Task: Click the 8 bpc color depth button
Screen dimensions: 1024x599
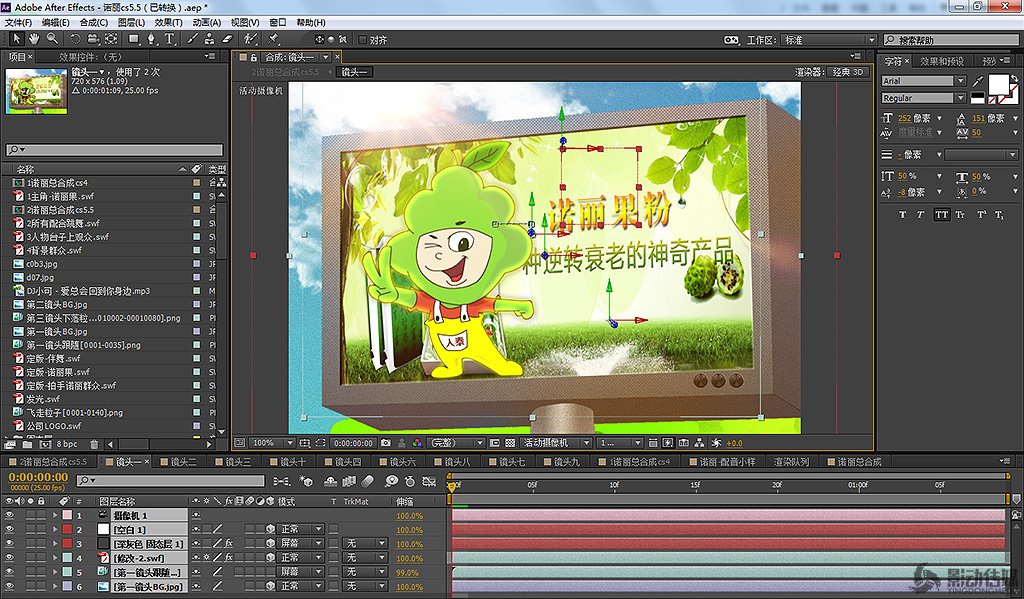Action: tap(66, 444)
